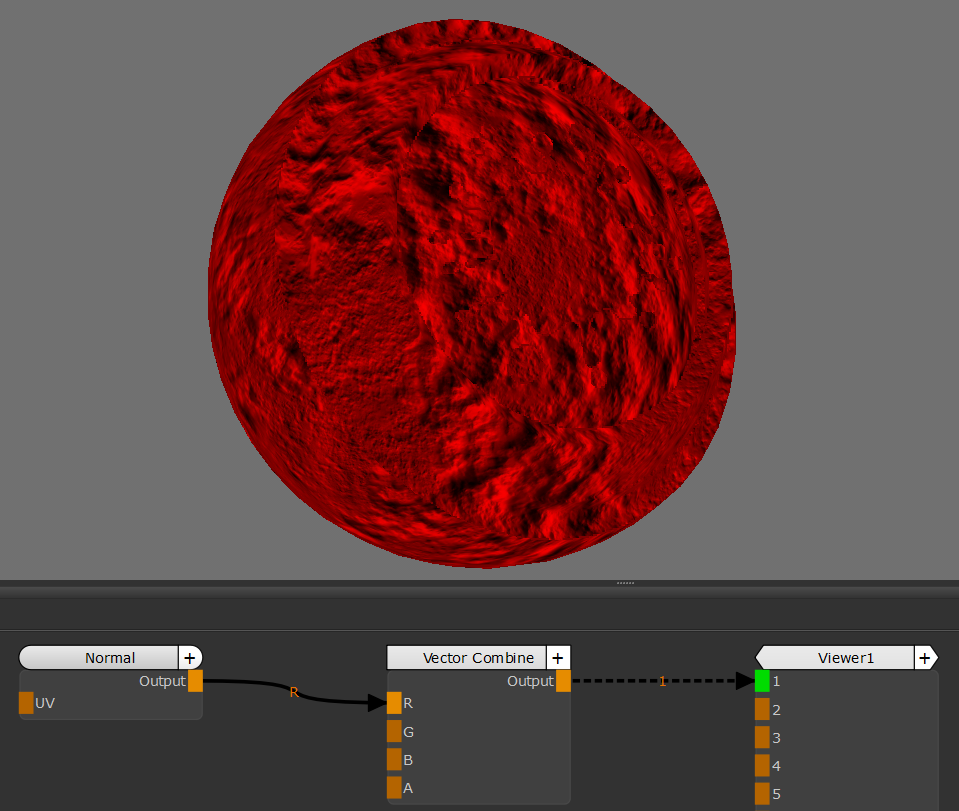Click the Vector Combine G input port

pyautogui.click(x=394, y=732)
